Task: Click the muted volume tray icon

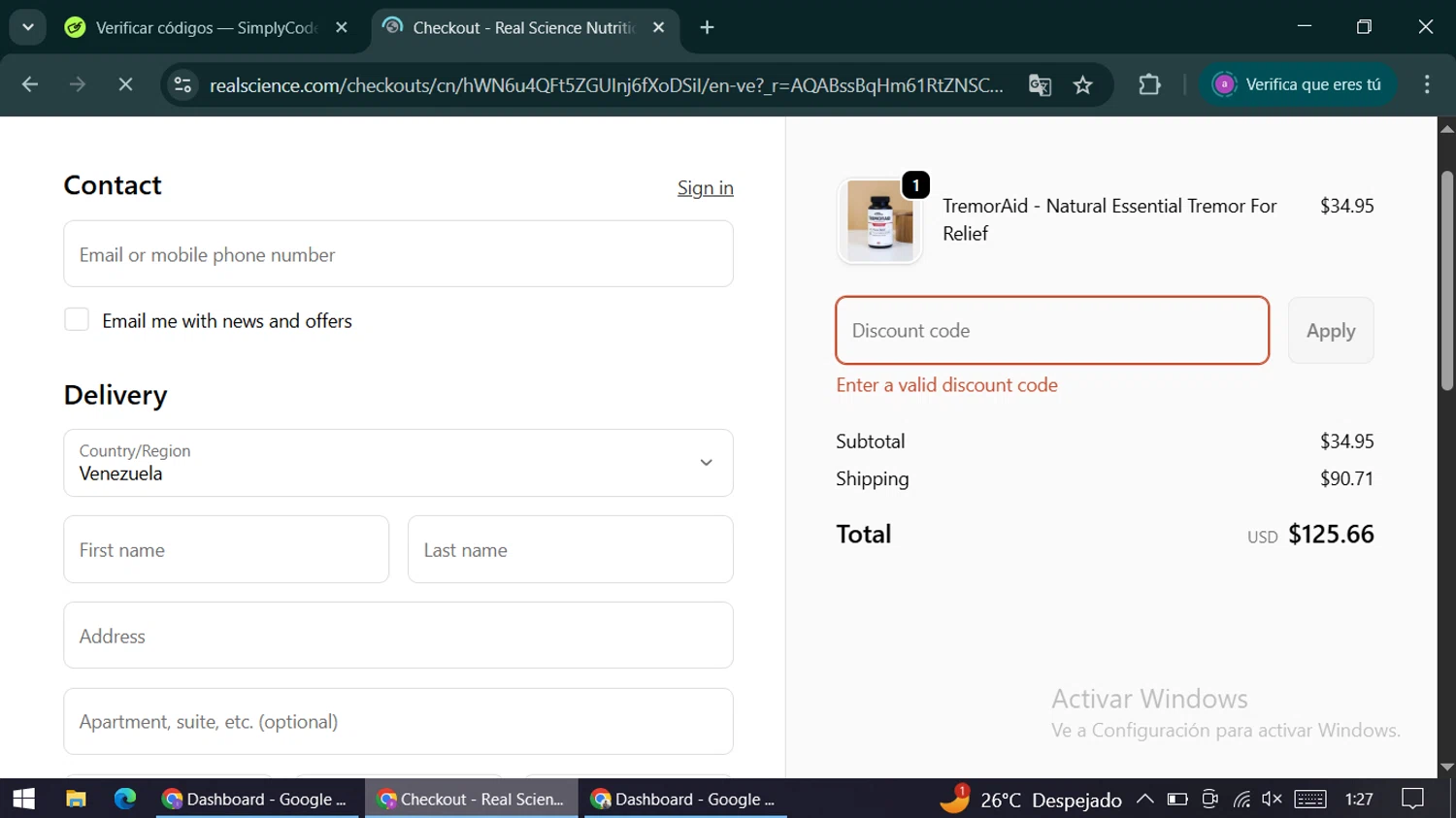Action: point(1272,799)
